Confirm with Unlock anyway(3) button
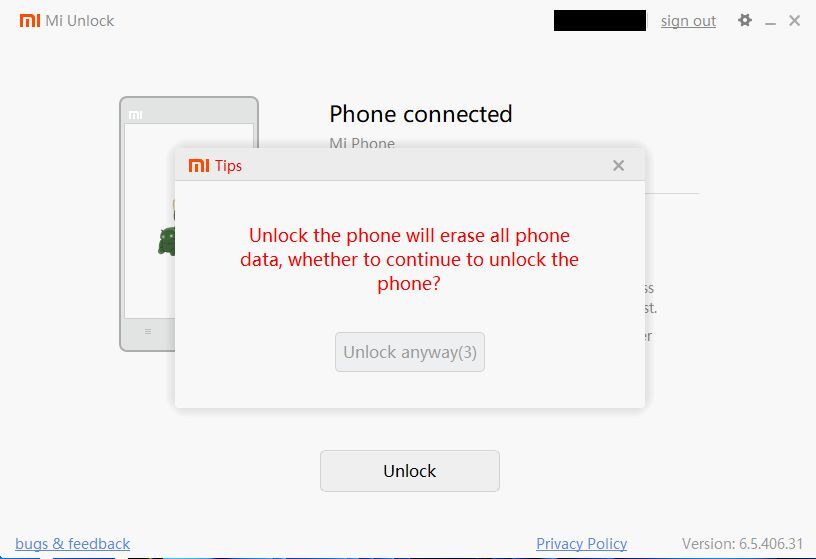Image resolution: width=816 pixels, height=559 pixels. pos(410,352)
